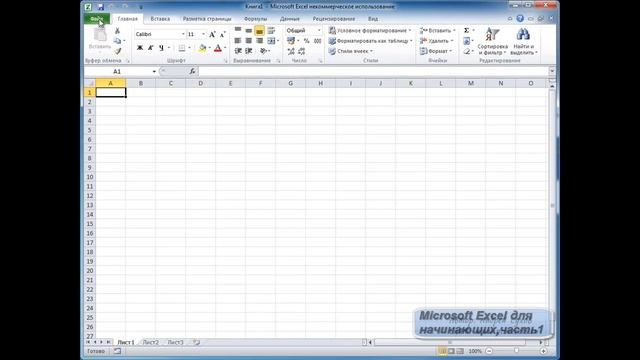Toggle underline Ч formatting

click(161, 48)
